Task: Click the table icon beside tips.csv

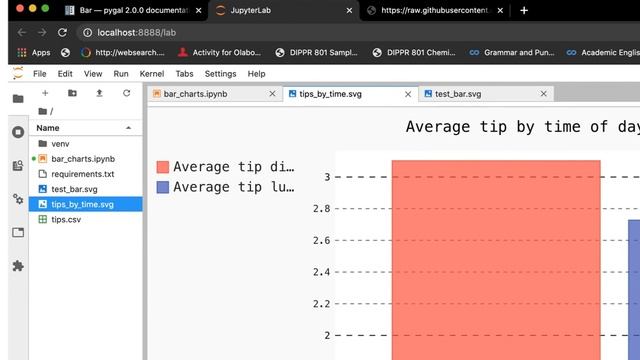Action: 42,219
